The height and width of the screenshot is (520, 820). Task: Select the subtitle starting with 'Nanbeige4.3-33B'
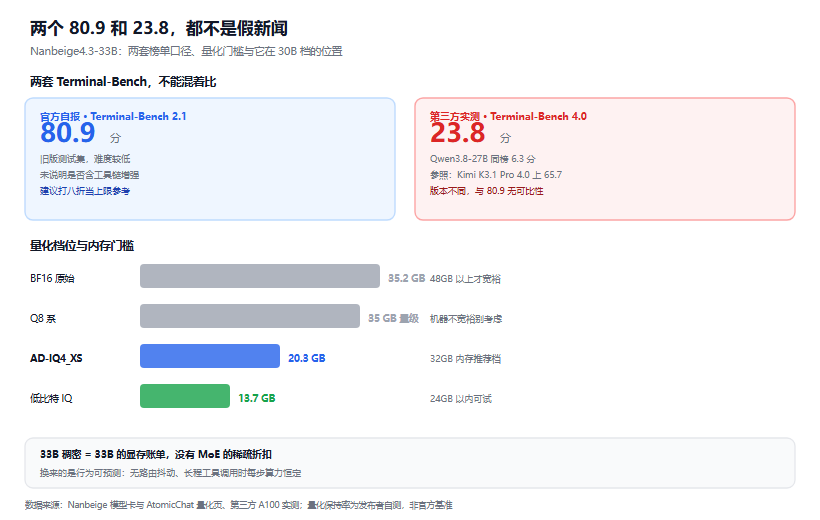click(186, 51)
